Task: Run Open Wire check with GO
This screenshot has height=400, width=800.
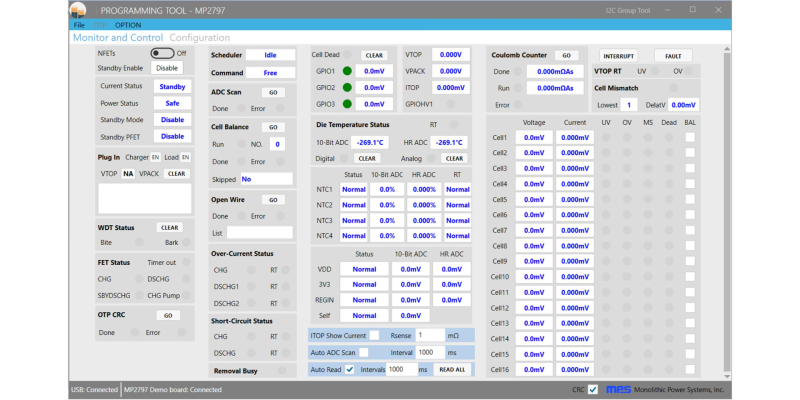Action: coord(273,200)
